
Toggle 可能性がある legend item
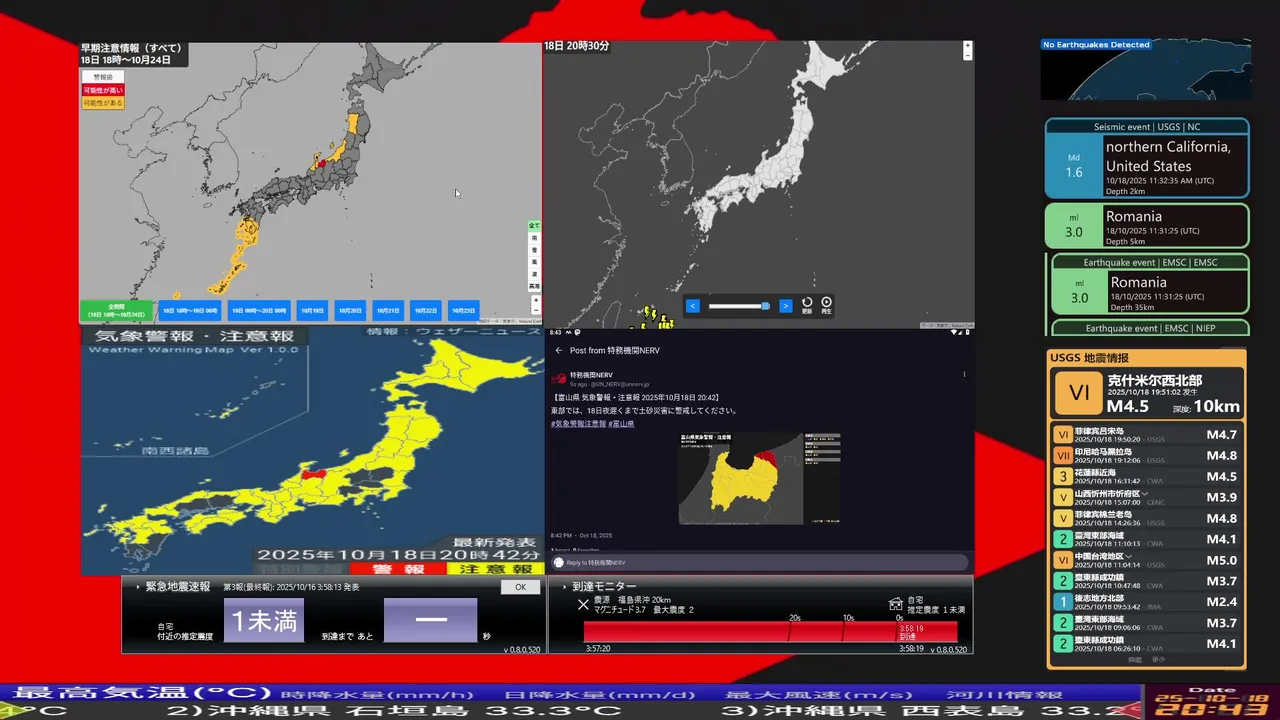103,103
